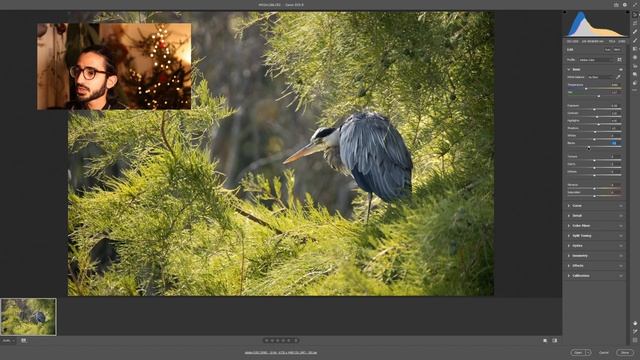Expand the Geometry panel
Viewport: 640px width, 360px height.
(569, 256)
